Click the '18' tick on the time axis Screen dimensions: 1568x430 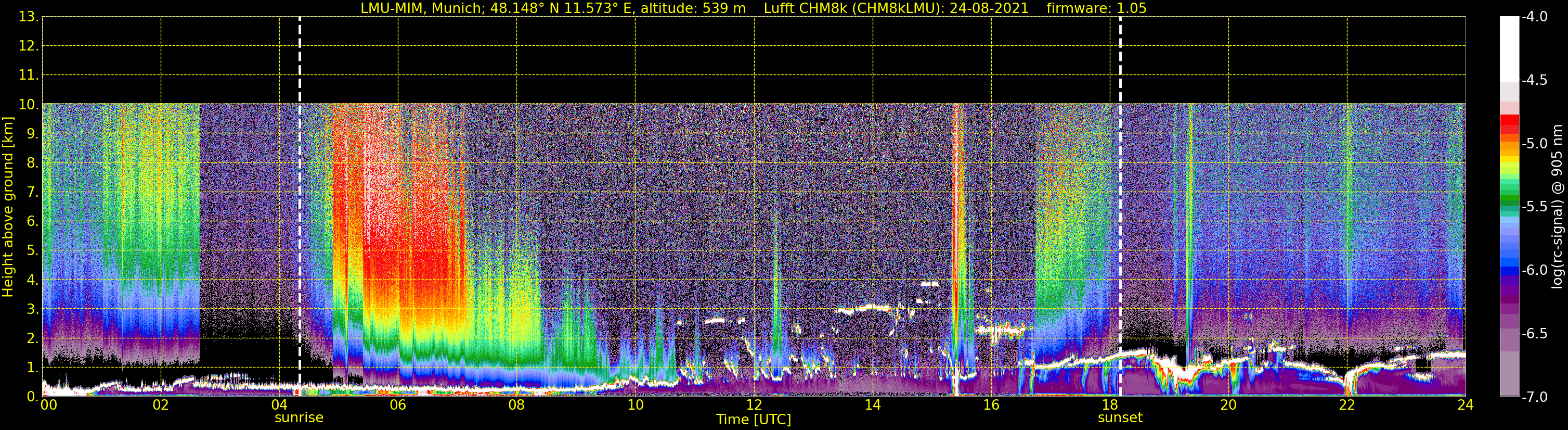(x=1110, y=405)
